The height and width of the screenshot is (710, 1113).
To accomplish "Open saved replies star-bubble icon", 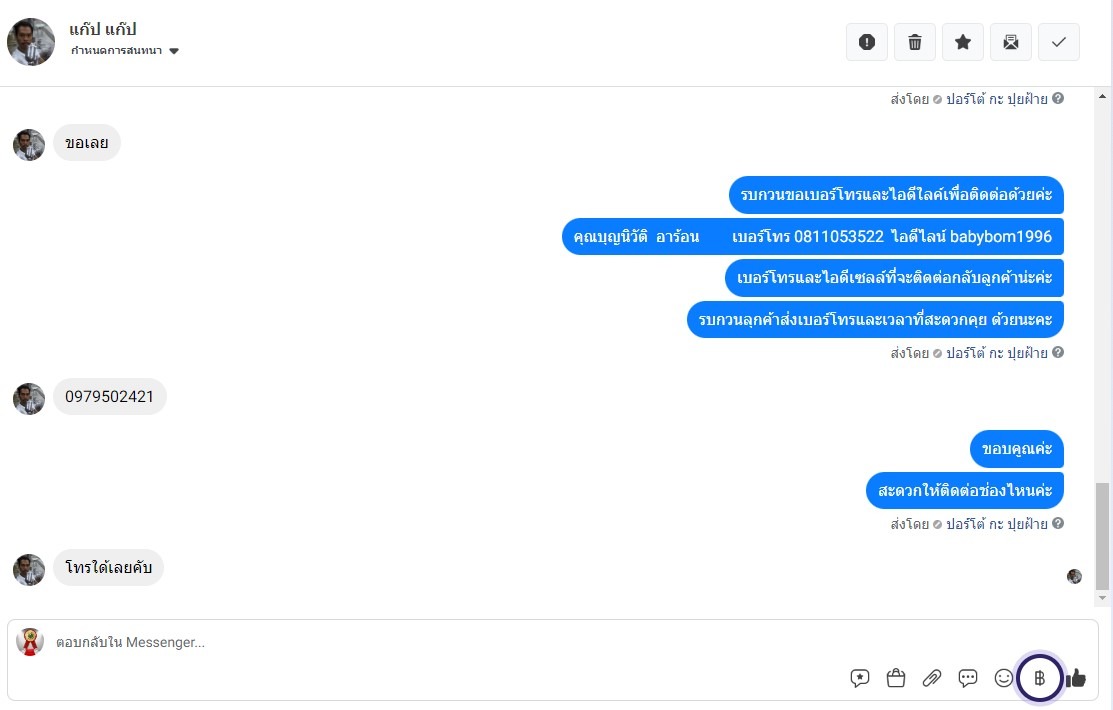I will [860, 678].
